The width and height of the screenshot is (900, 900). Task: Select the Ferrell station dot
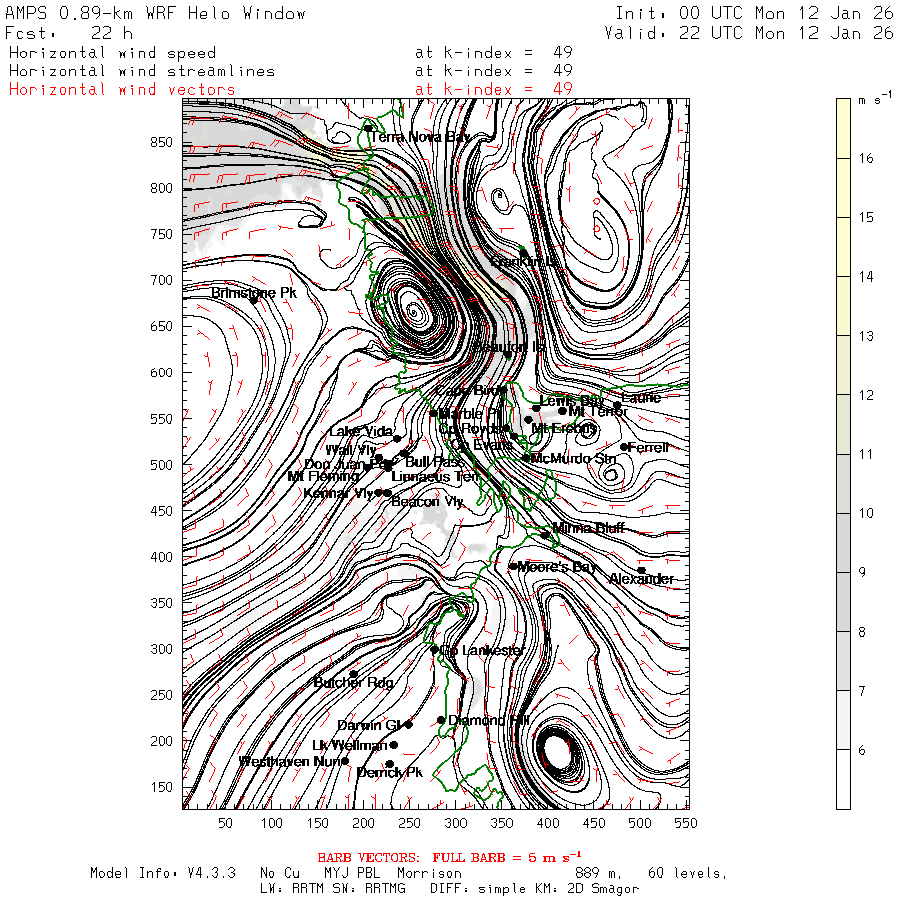click(624, 447)
